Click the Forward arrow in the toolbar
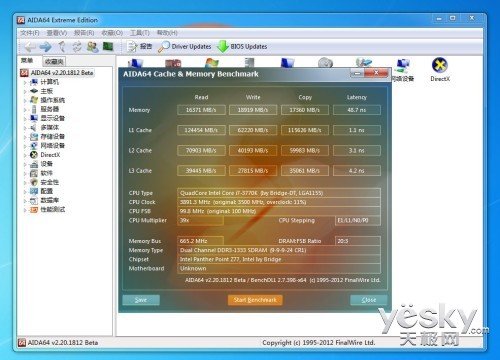 [45, 47]
